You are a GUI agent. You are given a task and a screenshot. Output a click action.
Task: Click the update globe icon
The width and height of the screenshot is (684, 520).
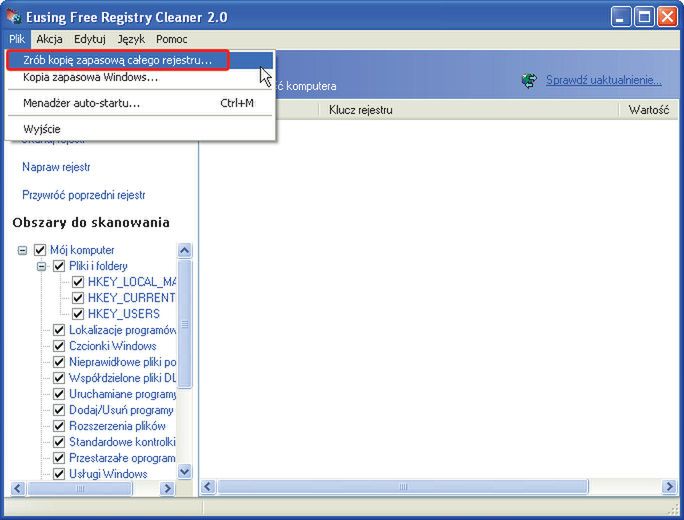pyautogui.click(x=530, y=80)
